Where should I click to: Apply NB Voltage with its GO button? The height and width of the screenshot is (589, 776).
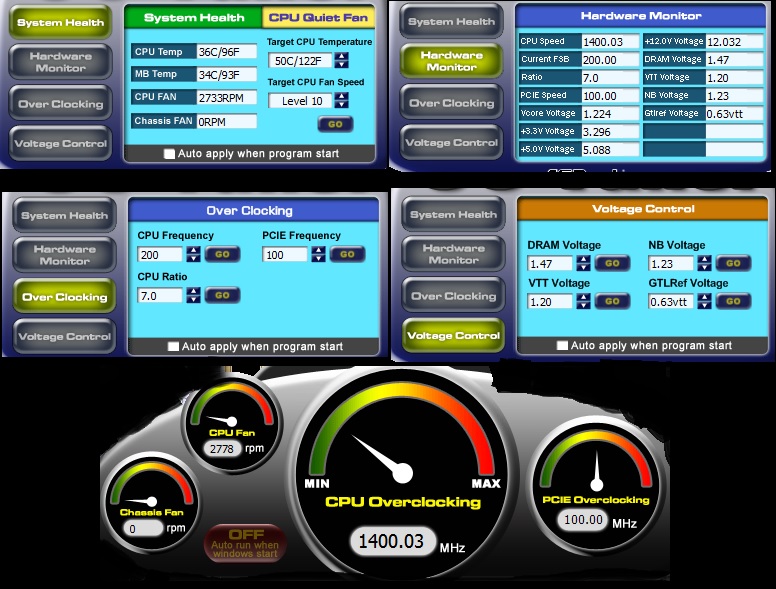[x=733, y=263]
